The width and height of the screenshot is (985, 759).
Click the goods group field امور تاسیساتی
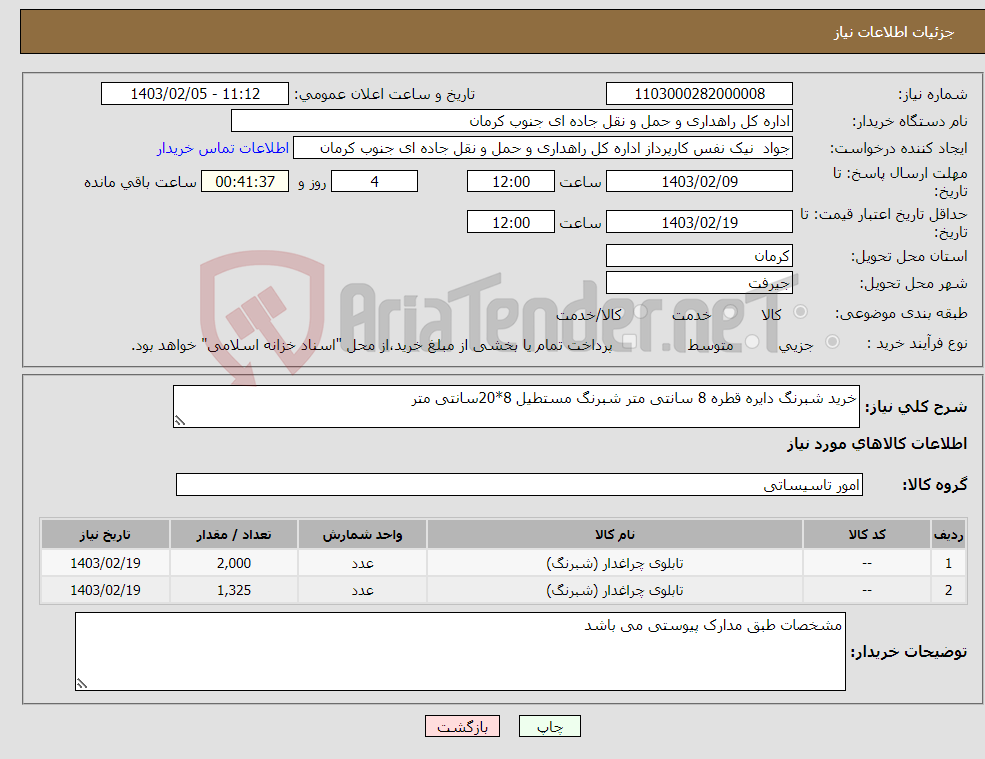point(520,484)
